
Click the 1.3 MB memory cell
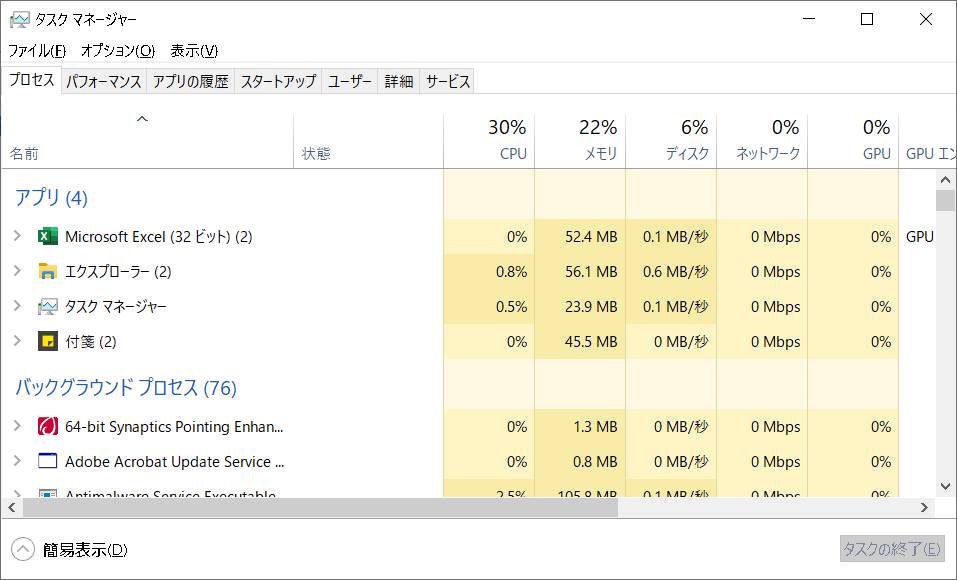tap(580, 426)
